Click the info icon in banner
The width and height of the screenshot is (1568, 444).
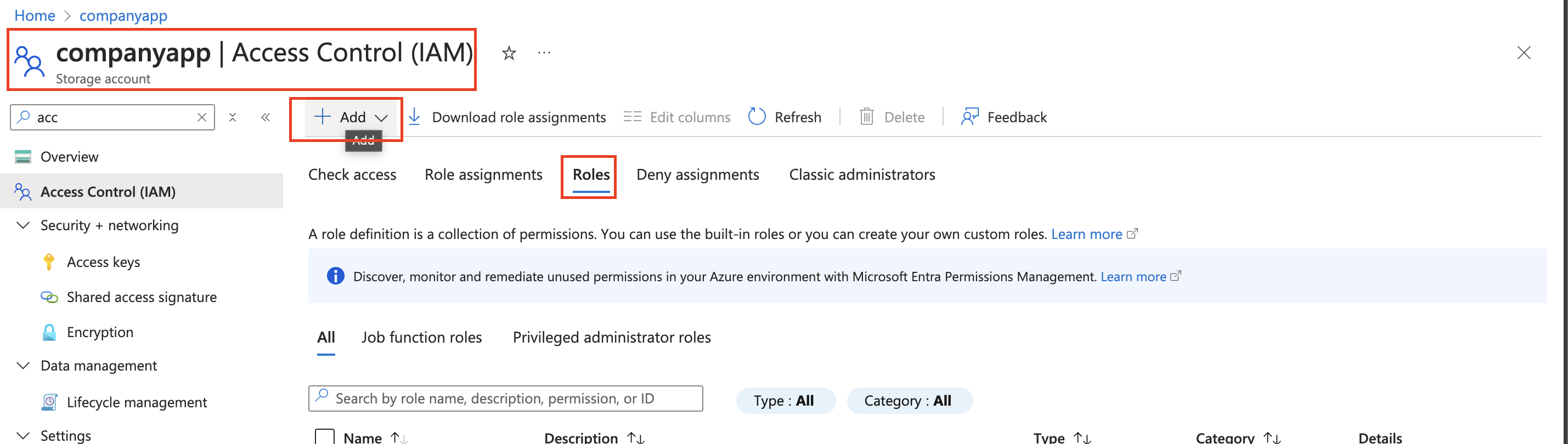(335, 276)
